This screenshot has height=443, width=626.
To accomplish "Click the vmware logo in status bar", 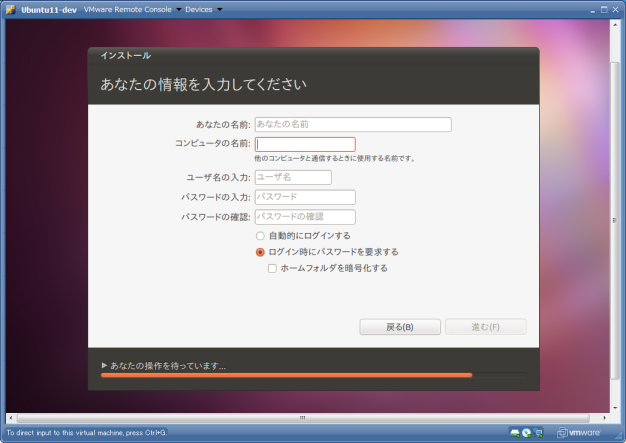I will (x=578, y=433).
